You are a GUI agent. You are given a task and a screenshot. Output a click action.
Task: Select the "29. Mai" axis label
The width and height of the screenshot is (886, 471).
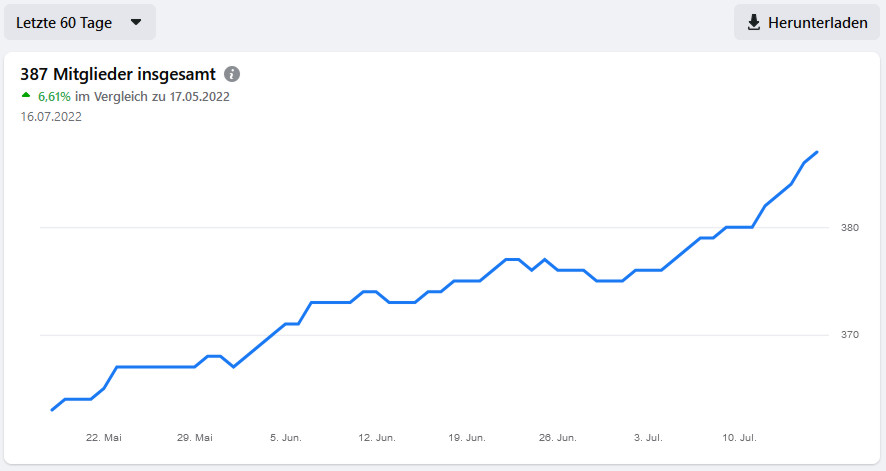coord(195,438)
